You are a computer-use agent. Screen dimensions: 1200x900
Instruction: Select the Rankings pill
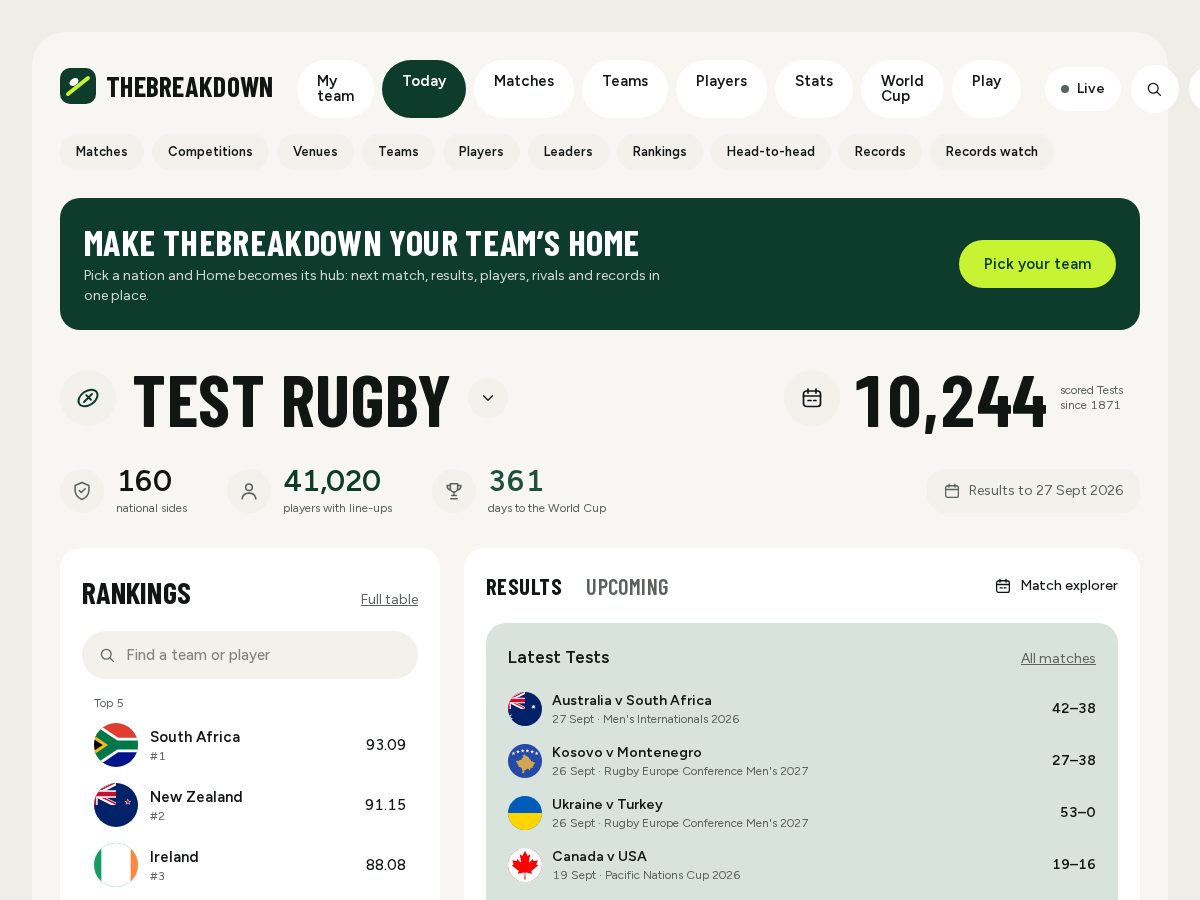pos(660,152)
